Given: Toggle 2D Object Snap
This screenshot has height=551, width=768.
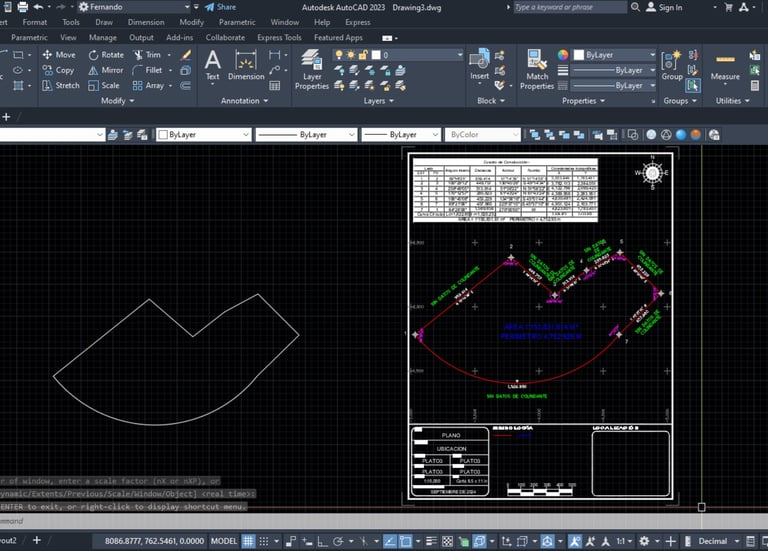Looking at the screenshot, I should [405, 541].
